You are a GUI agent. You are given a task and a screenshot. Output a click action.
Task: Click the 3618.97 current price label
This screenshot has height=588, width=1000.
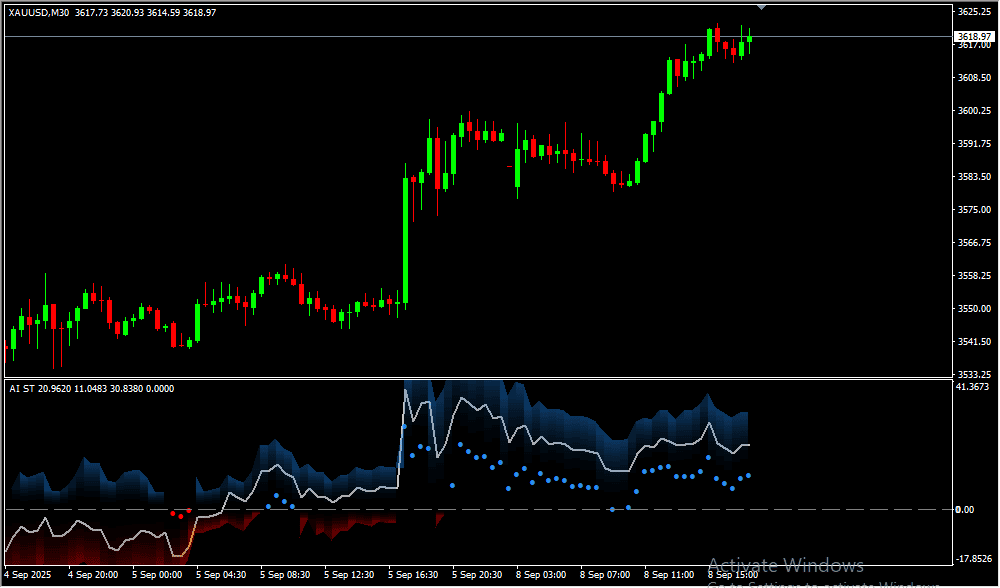pyautogui.click(x=973, y=36)
